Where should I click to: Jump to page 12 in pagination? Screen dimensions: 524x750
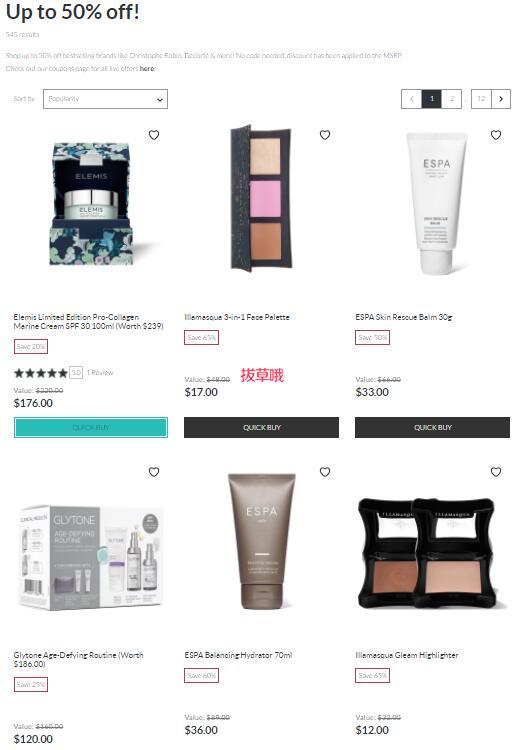tap(481, 99)
